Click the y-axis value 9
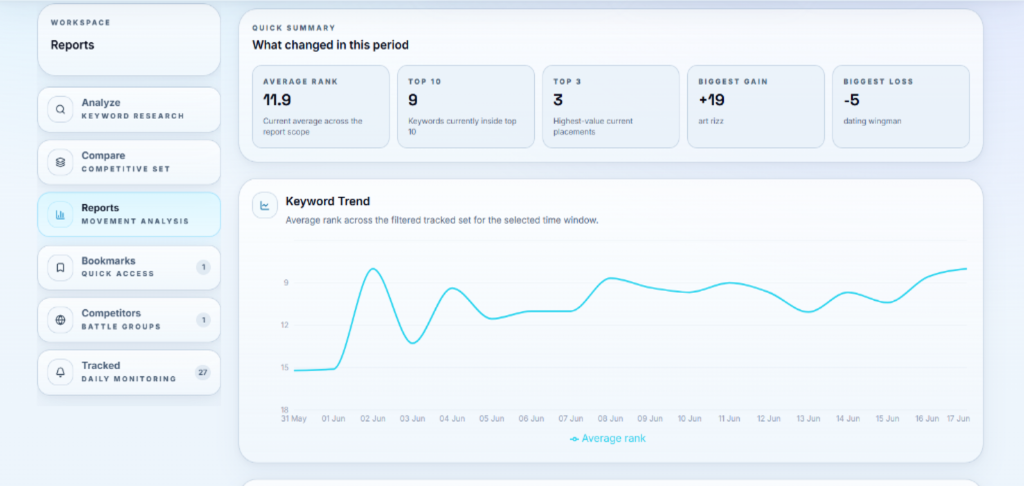The image size is (1024, 486). 286,283
